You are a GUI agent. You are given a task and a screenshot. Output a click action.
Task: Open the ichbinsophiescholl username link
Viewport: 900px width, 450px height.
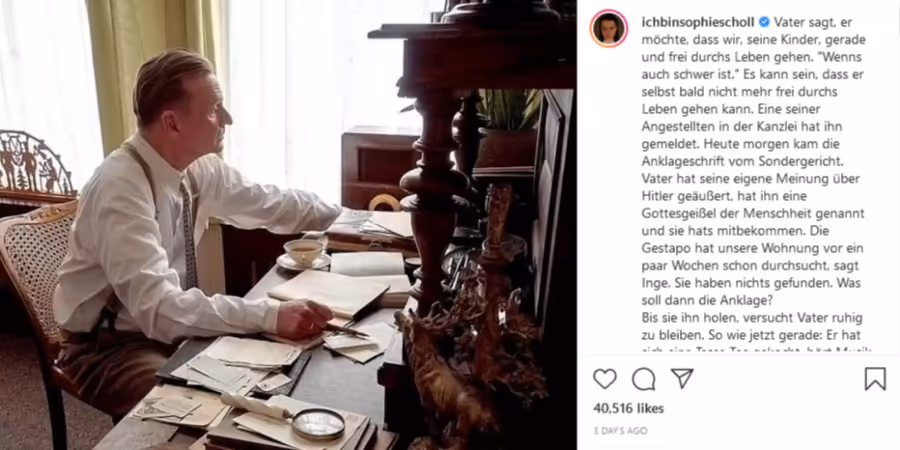[x=698, y=22]
